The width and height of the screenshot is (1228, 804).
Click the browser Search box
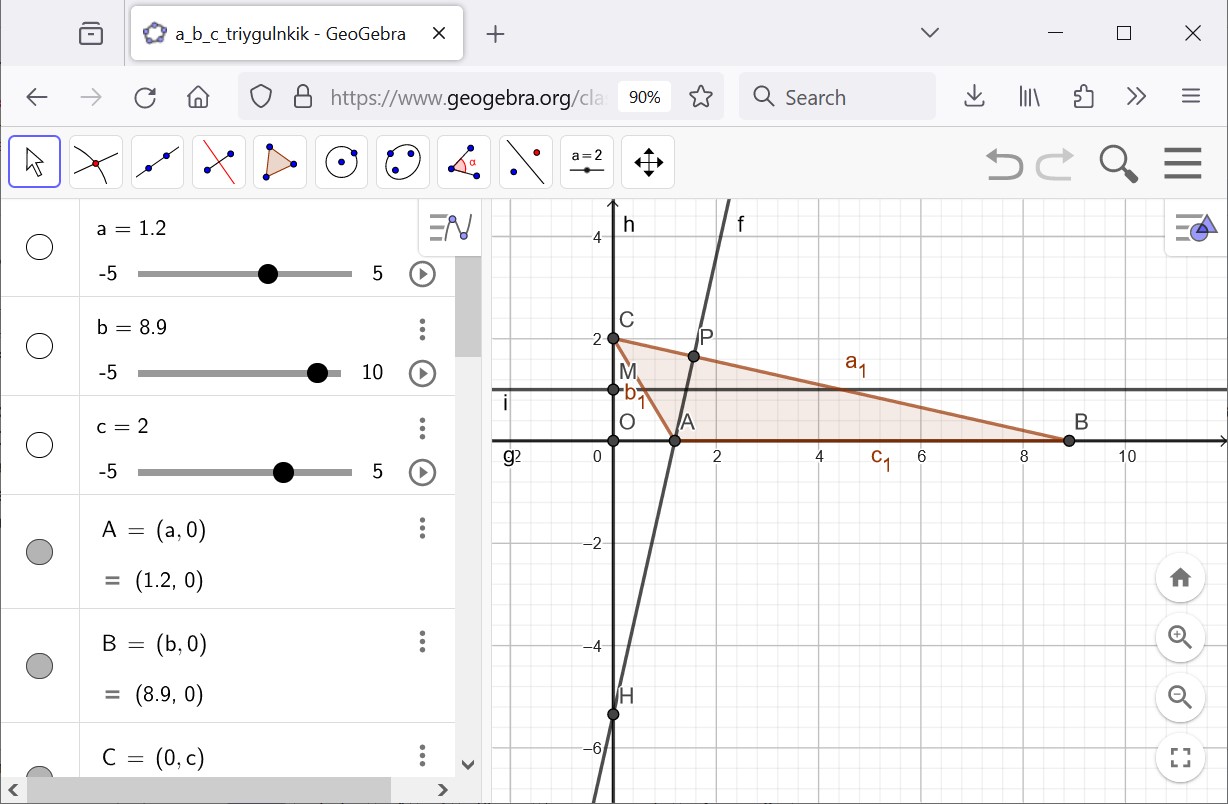pyautogui.click(x=838, y=97)
